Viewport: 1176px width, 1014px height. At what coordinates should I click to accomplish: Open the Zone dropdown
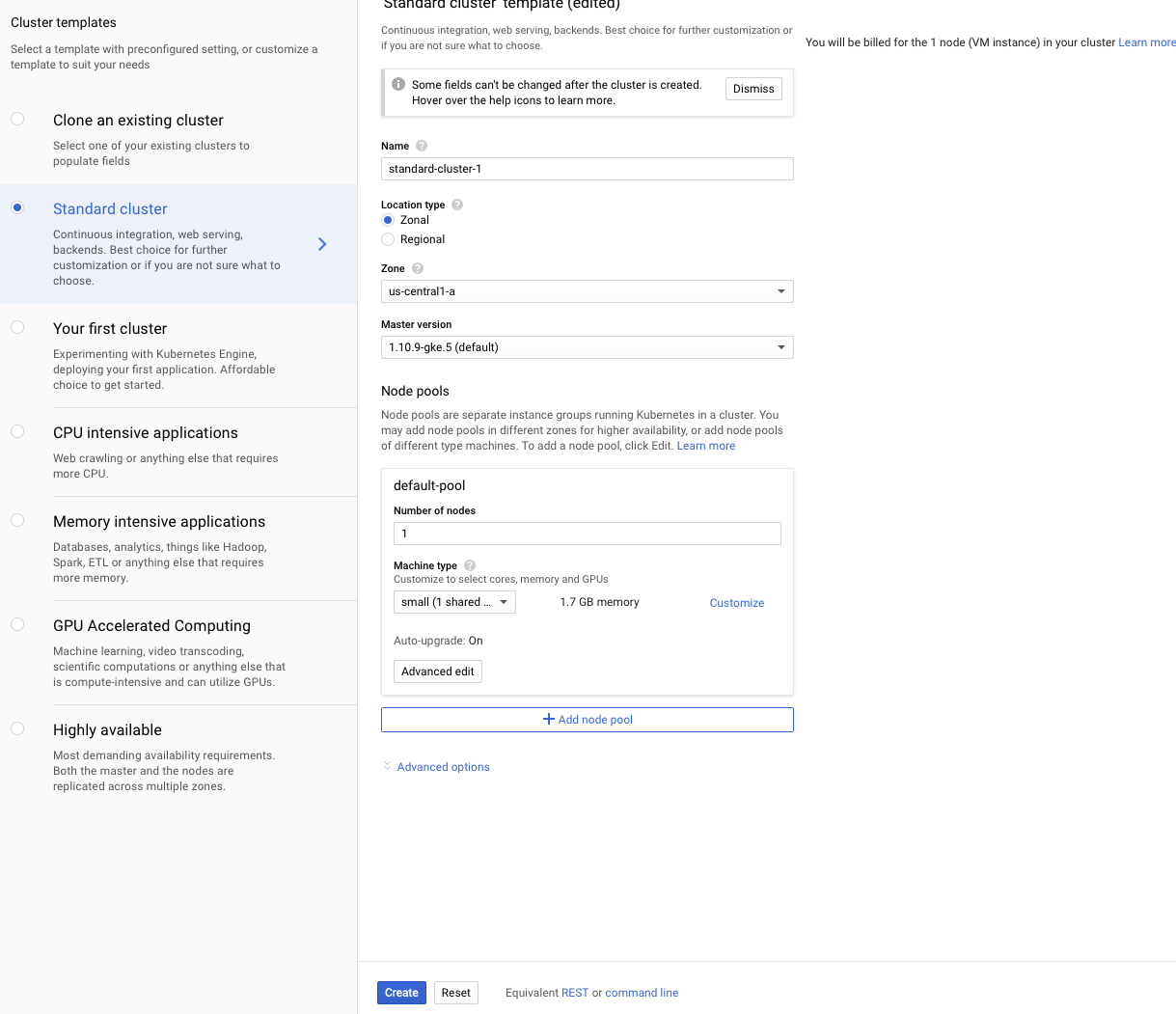(x=587, y=291)
